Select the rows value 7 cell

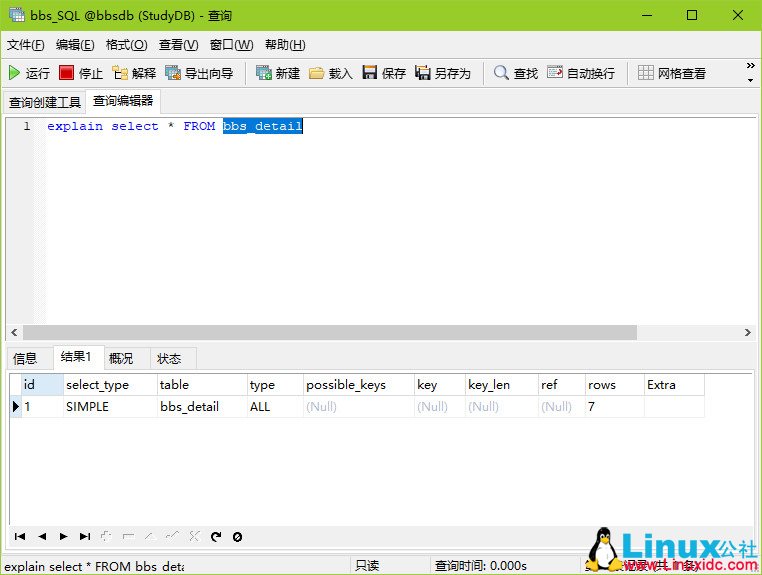615,406
